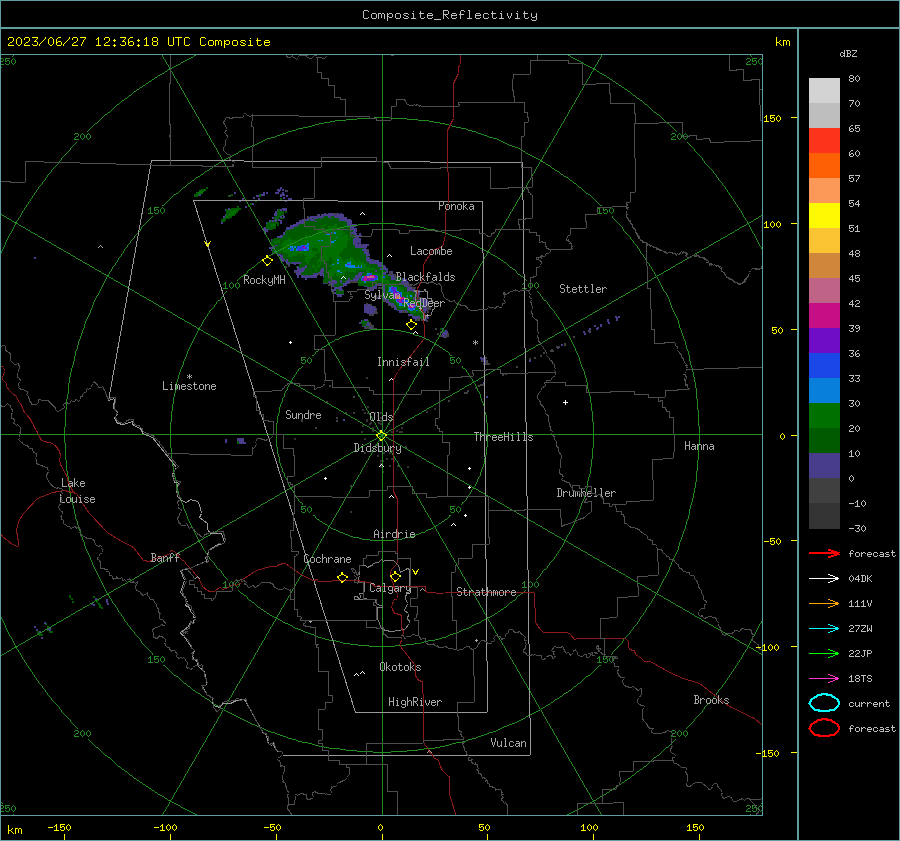Click the RockyMH label
The height and width of the screenshot is (841, 900).
(264, 280)
